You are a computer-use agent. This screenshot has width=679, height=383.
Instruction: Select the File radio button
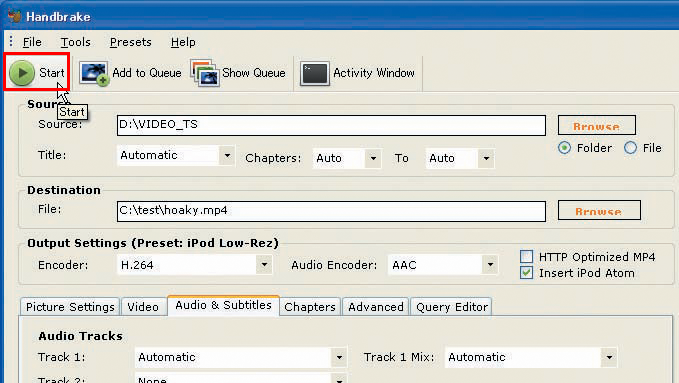(630, 148)
